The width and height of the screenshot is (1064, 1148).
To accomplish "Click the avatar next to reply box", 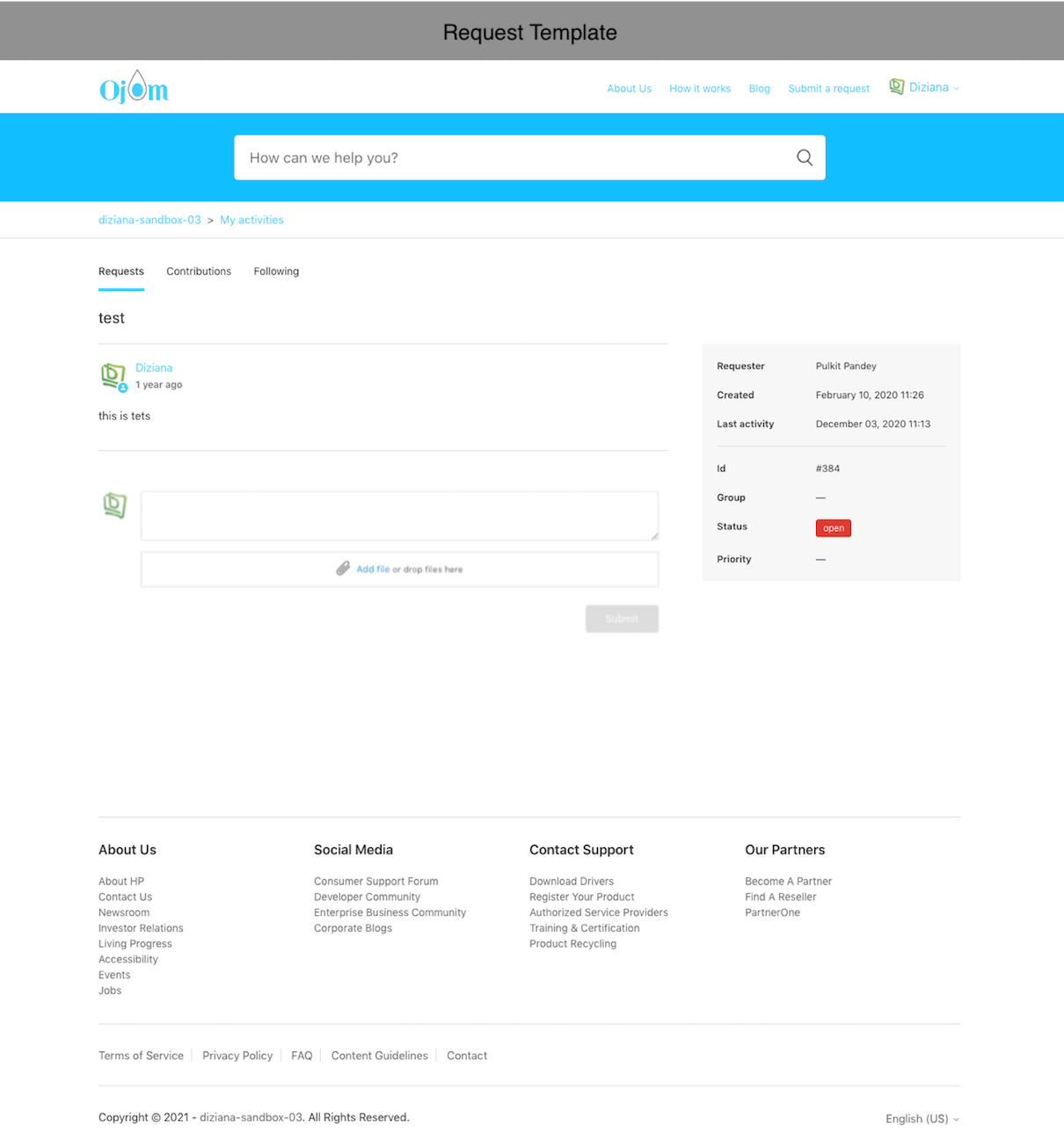I will click(x=114, y=505).
